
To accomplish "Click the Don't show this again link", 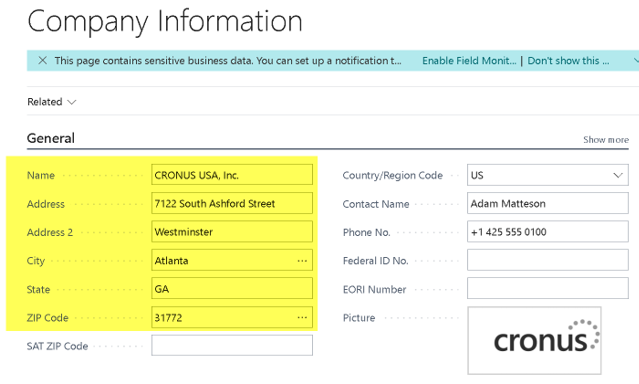I will click(568, 61).
